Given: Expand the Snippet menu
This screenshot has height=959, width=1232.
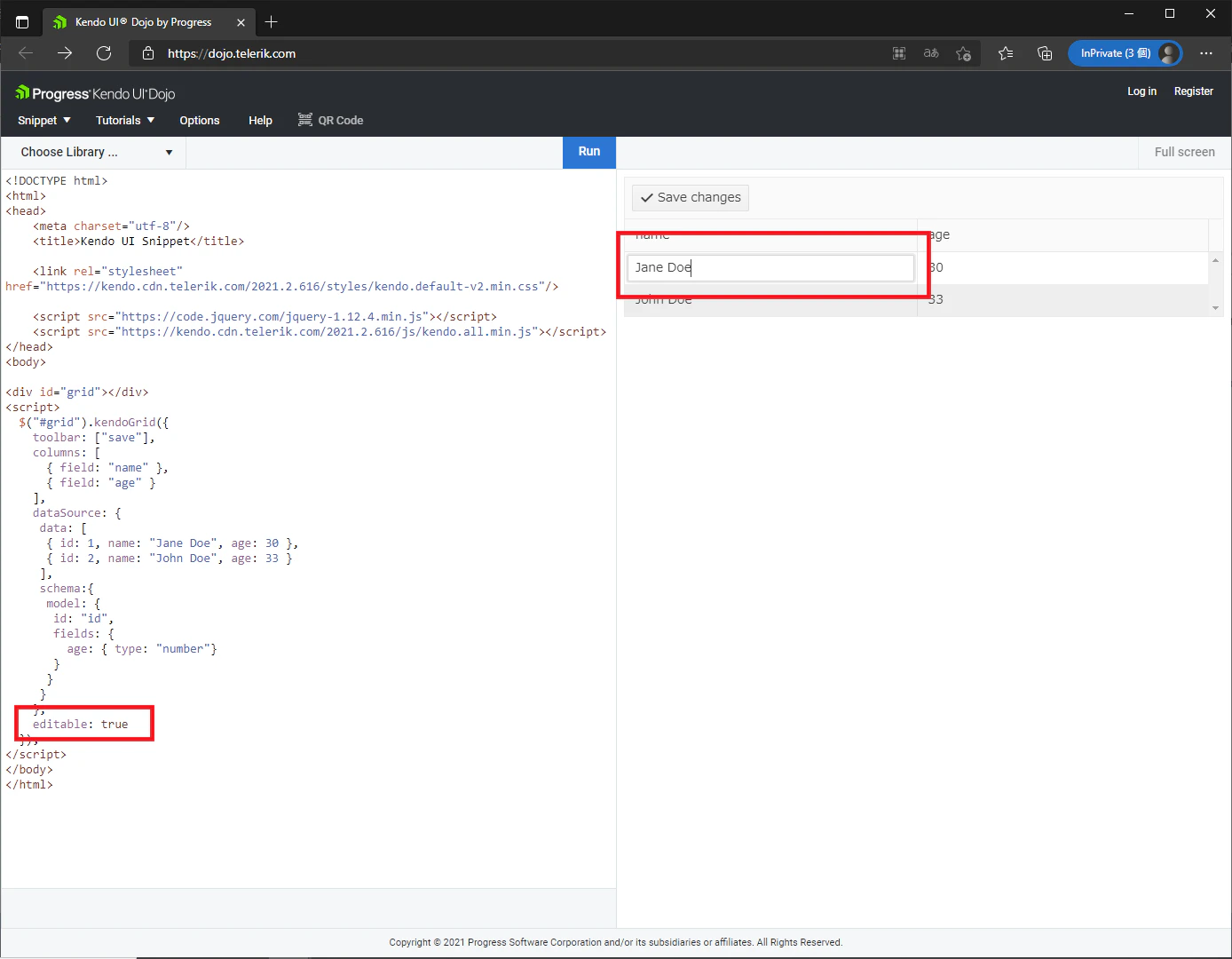Looking at the screenshot, I should [x=43, y=121].
